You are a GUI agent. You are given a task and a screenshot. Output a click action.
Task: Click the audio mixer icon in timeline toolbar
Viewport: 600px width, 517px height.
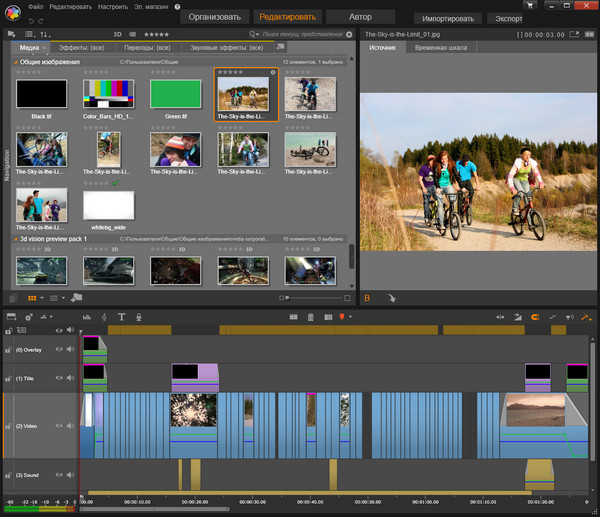tap(86, 317)
